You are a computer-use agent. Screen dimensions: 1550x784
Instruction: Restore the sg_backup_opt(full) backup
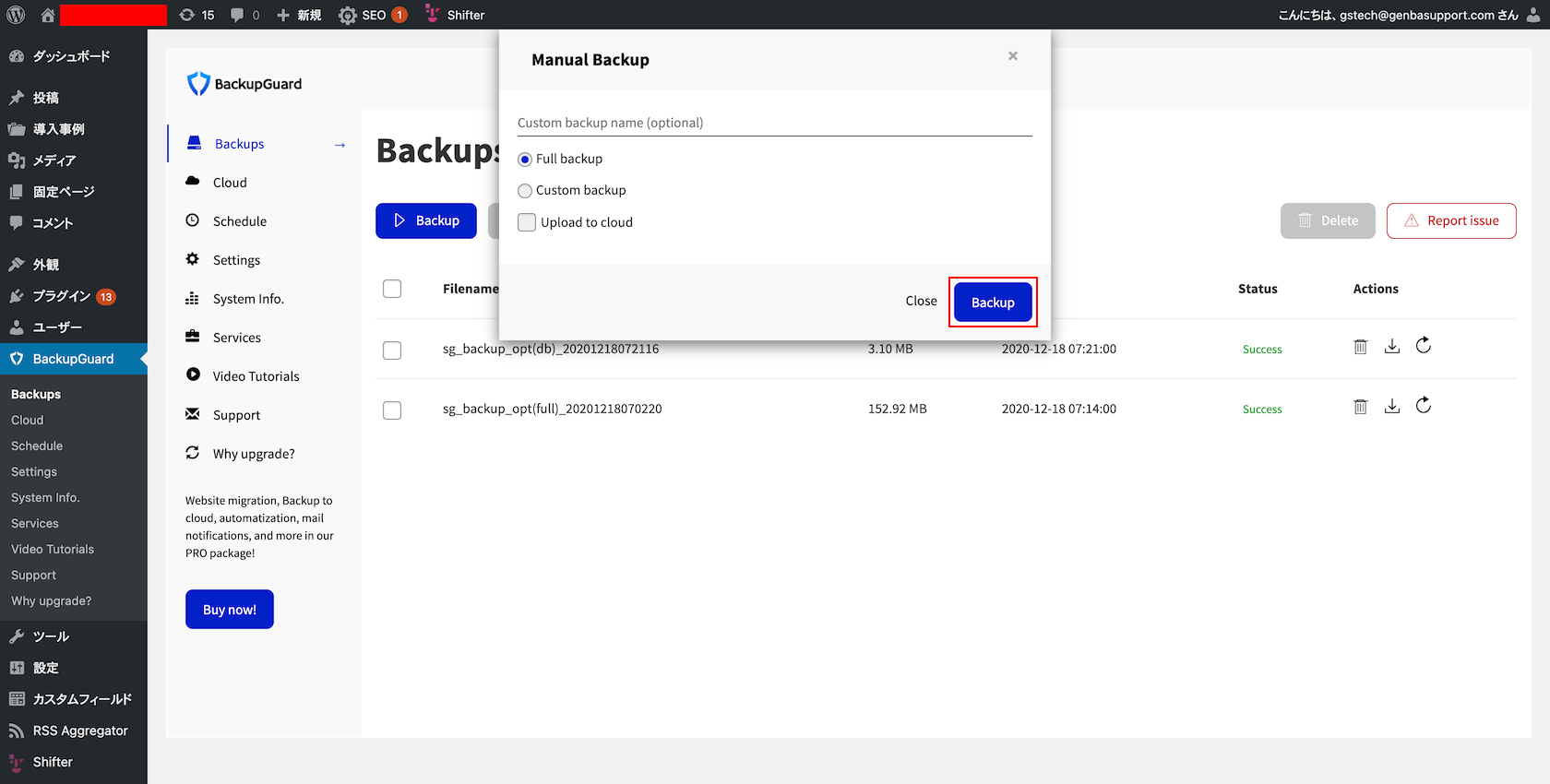click(x=1424, y=405)
